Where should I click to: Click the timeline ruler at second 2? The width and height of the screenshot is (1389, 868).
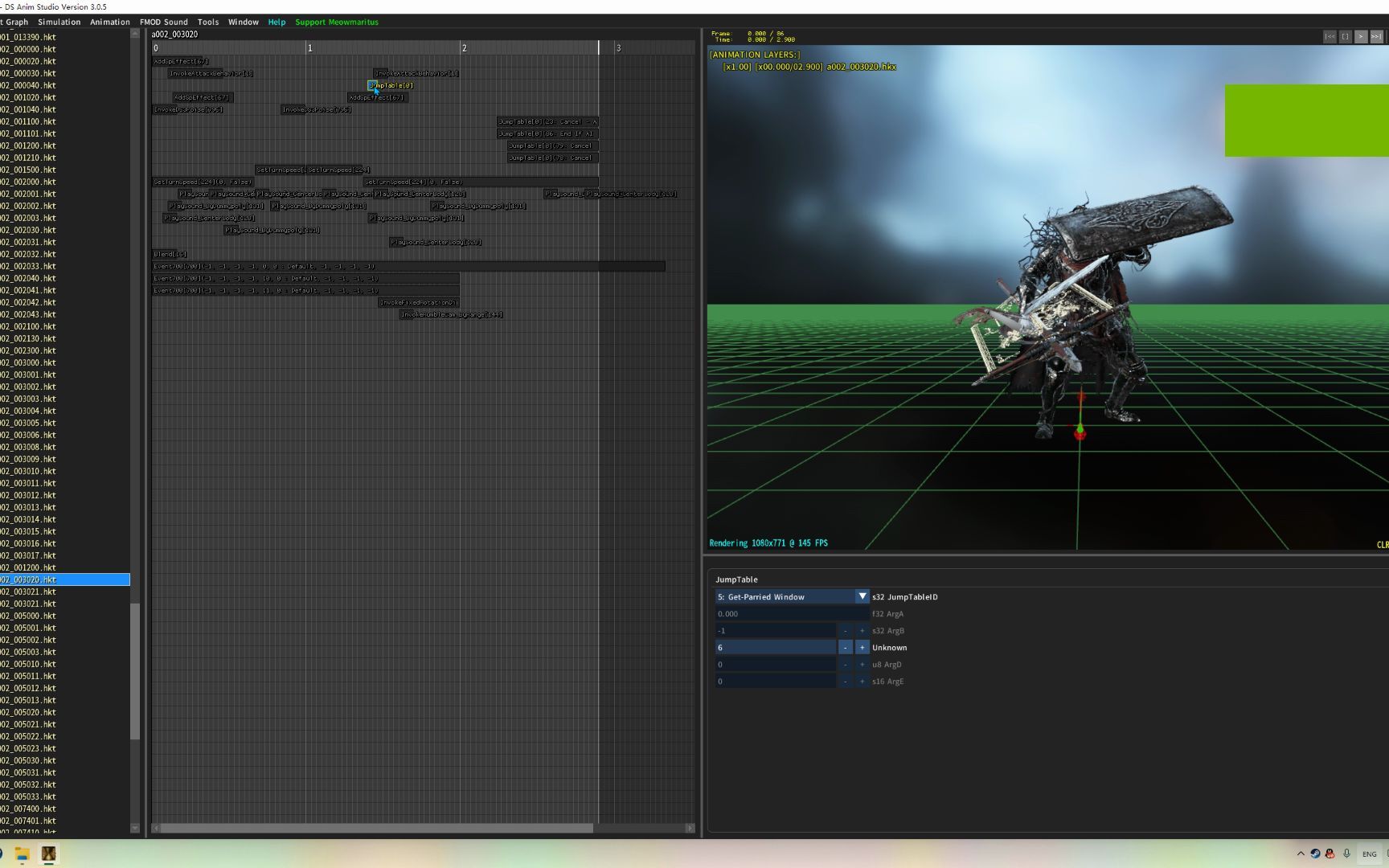(x=464, y=48)
